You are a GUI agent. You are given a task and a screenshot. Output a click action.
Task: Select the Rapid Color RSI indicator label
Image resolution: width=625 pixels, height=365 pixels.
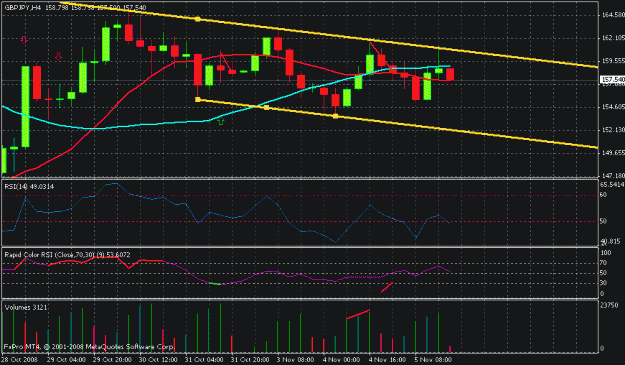pos(67,255)
